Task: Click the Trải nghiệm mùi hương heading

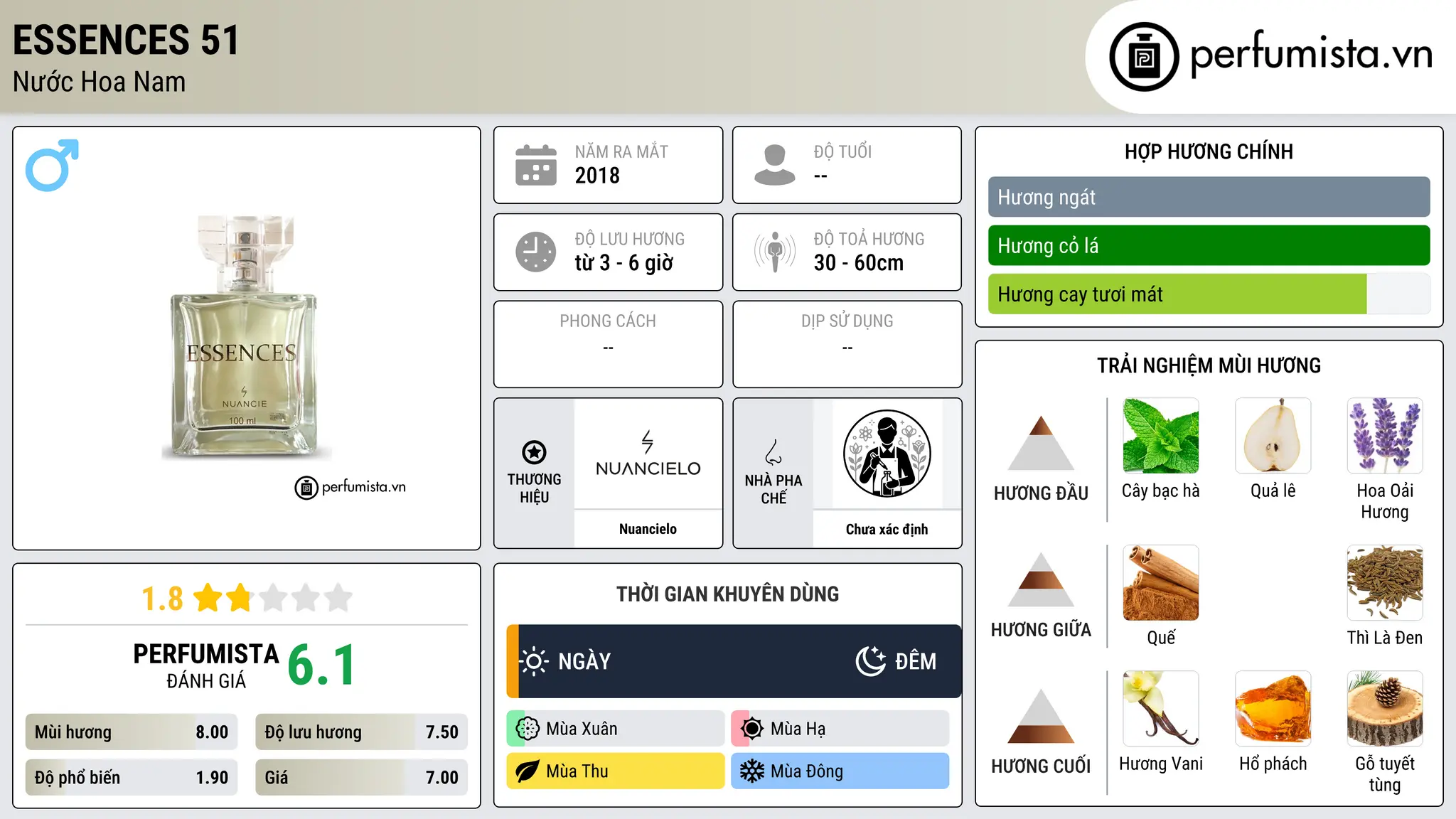Action: point(1209,365)
